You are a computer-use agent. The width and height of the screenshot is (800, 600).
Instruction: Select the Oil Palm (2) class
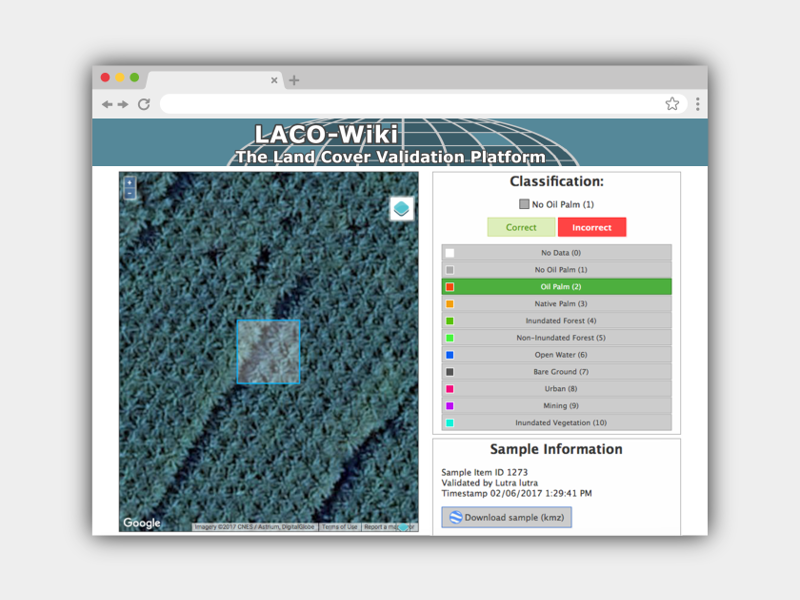pyautogui.click(x=557, y=287)
